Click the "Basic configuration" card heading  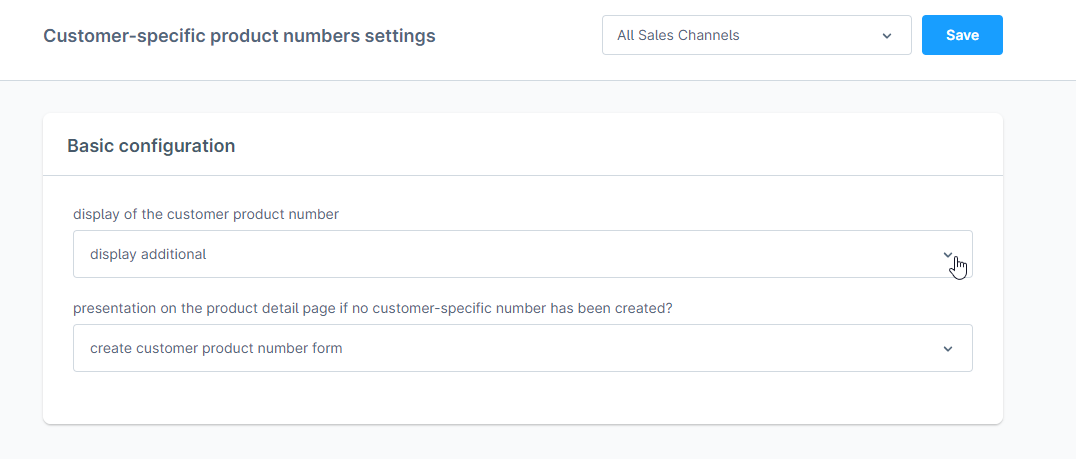pyautogui.click(x=151, y=146)
